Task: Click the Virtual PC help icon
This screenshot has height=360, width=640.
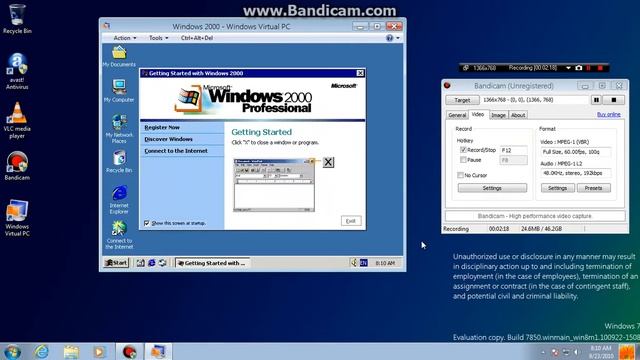Action: click(x=389, y=38)
